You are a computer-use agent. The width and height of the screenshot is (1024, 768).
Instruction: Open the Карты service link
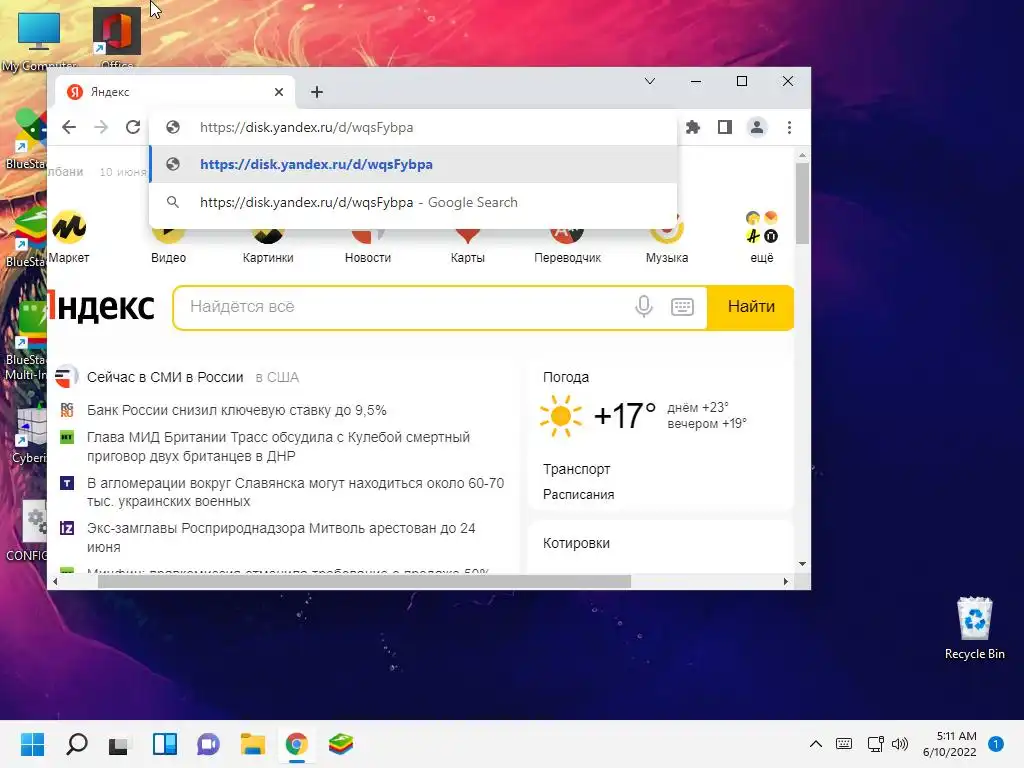(x=468, y=257)
